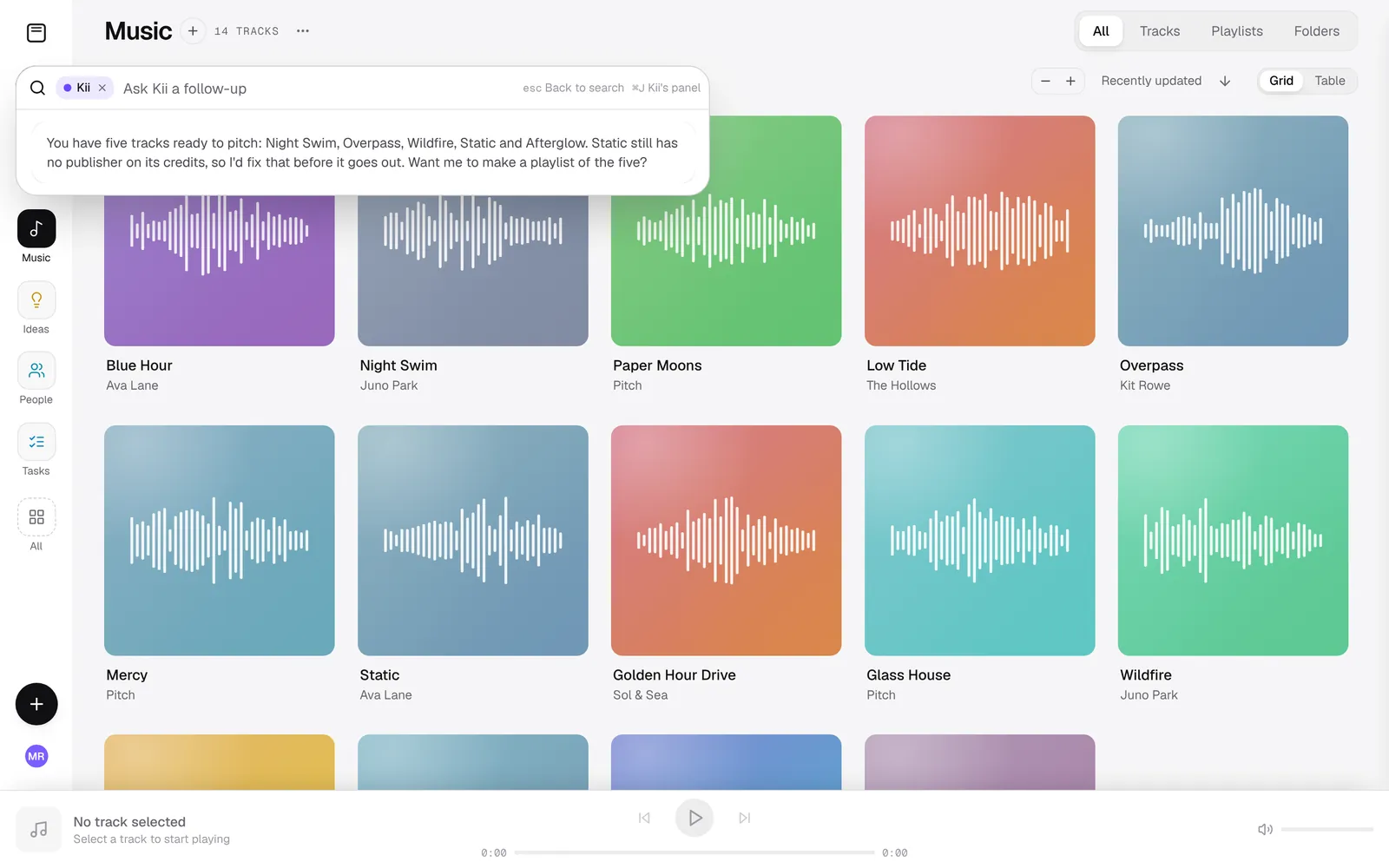The image size is (1389, 868).
Task: Select the Folders tab
Action: pos(1316,31)
